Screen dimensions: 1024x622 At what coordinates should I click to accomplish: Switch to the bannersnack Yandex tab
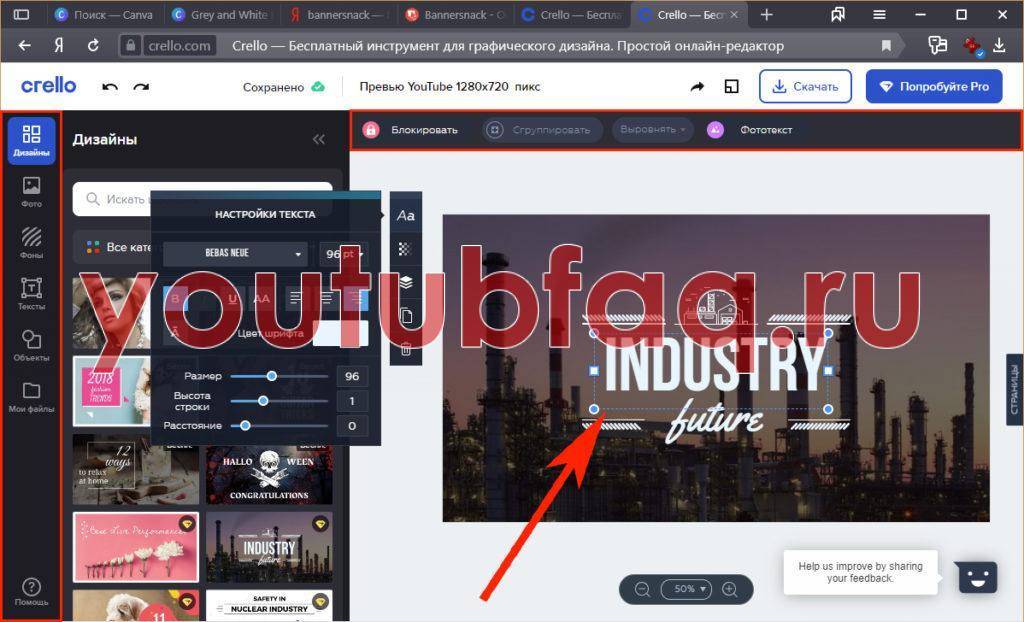tap(338, 14)
